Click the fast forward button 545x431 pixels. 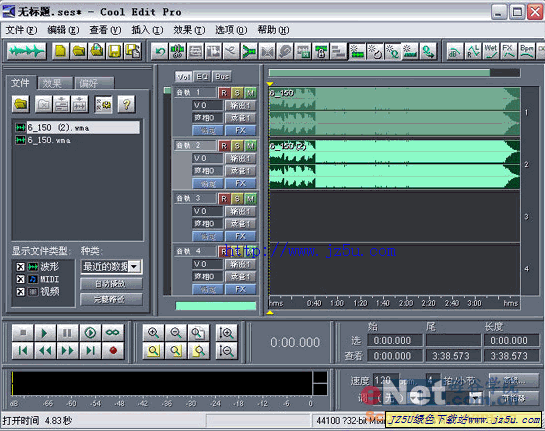(x=67, y=350)
